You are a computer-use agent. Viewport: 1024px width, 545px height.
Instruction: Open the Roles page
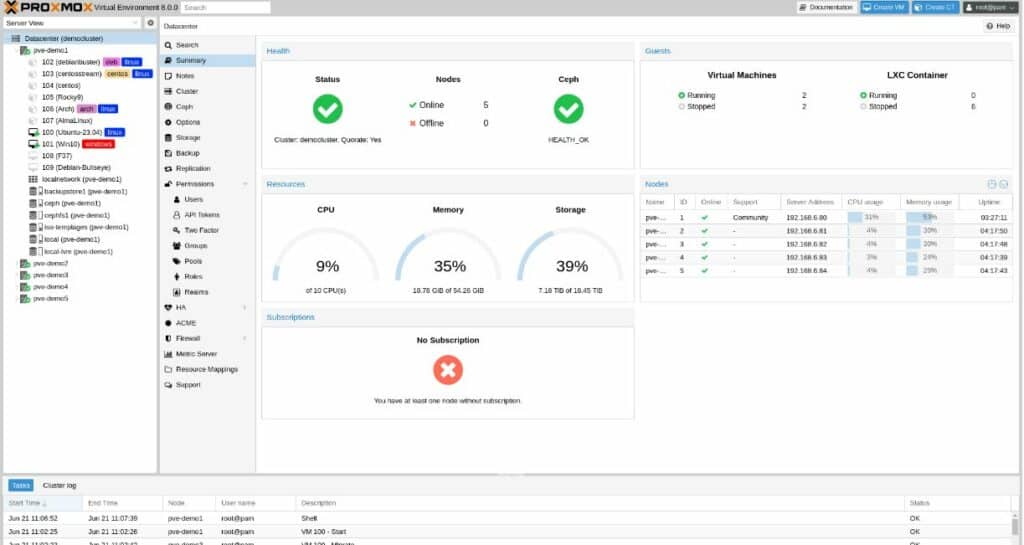tap(206, 277)
